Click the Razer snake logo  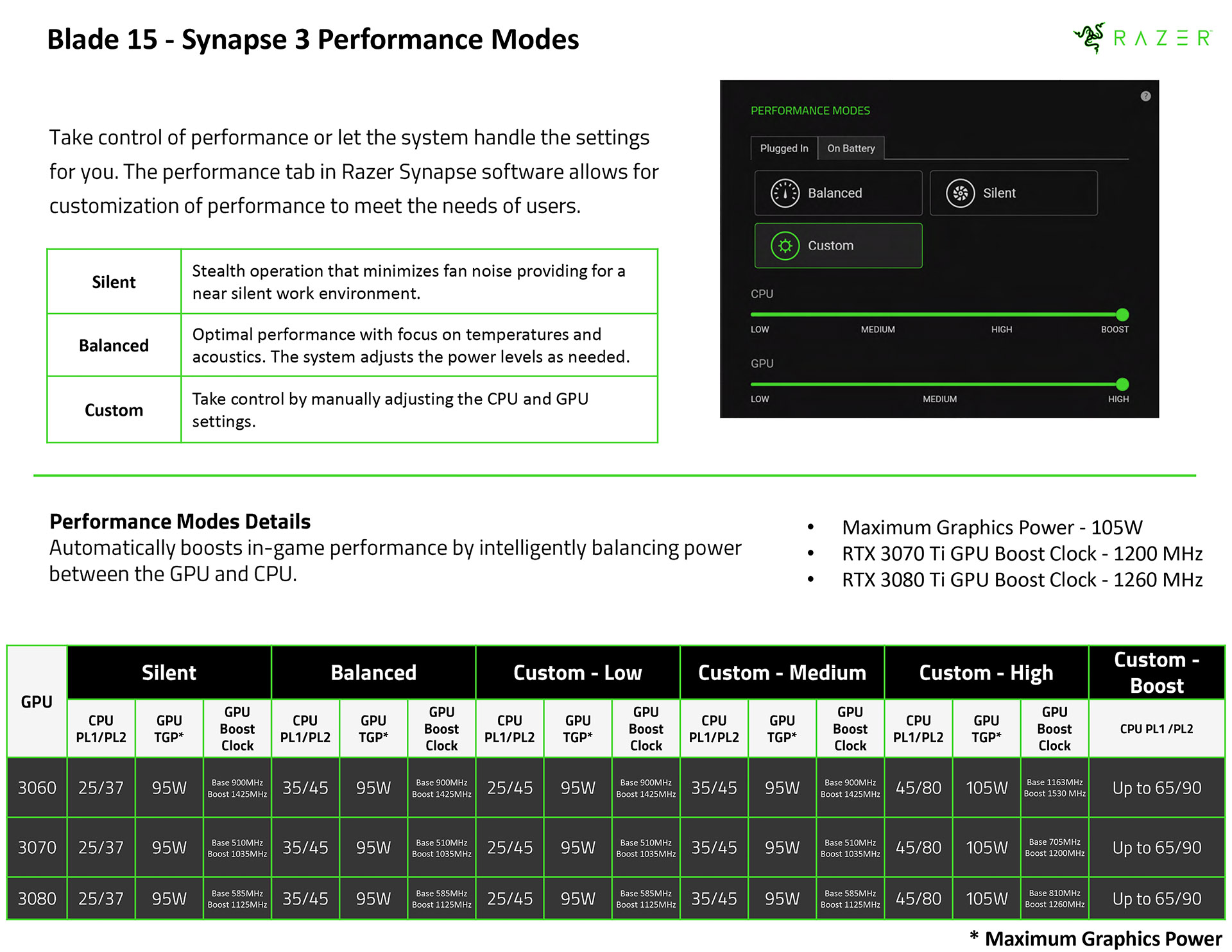pyautogui.click(x=1090, y=38)
